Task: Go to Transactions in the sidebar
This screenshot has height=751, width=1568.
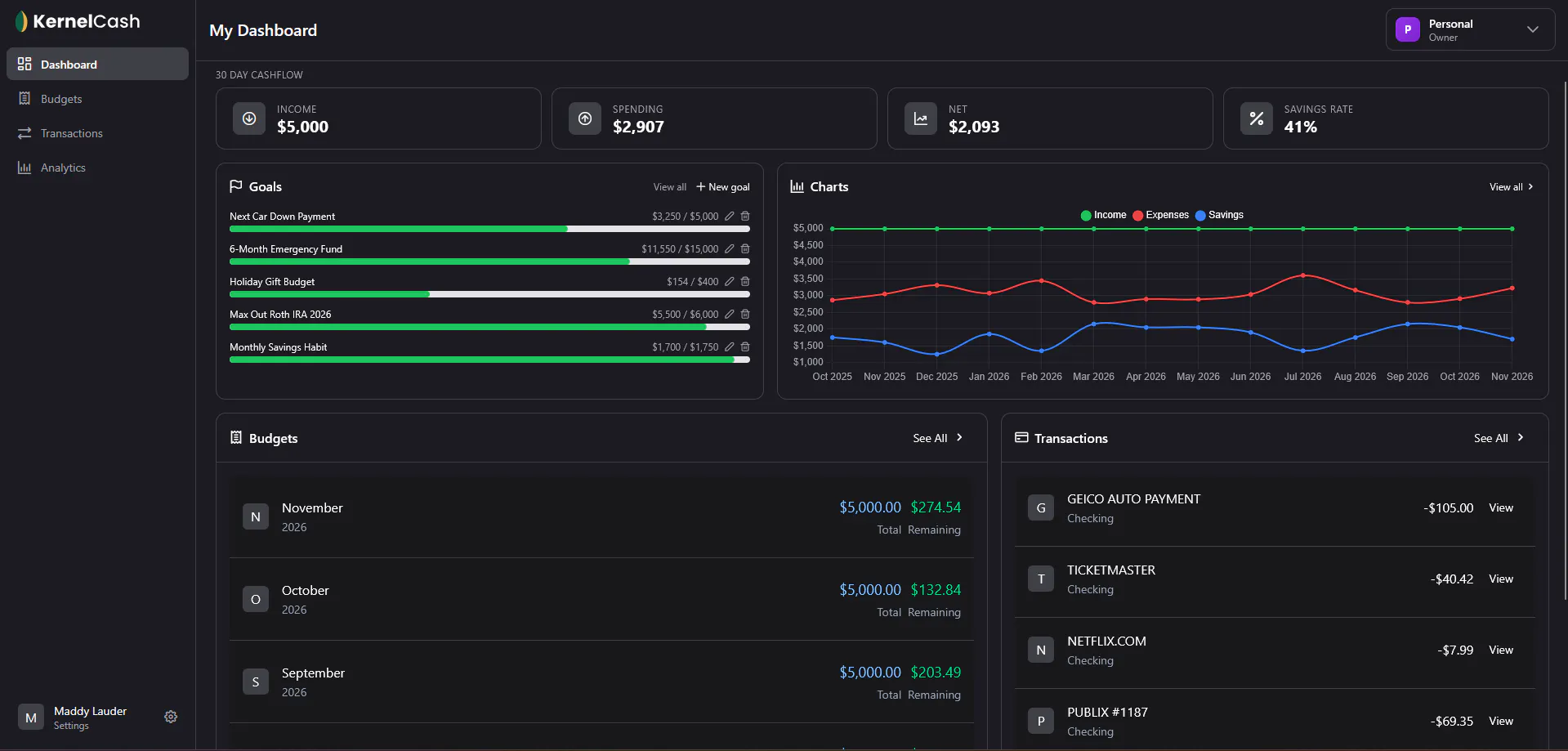Action: pyautogui.click(x=97, y=133)
